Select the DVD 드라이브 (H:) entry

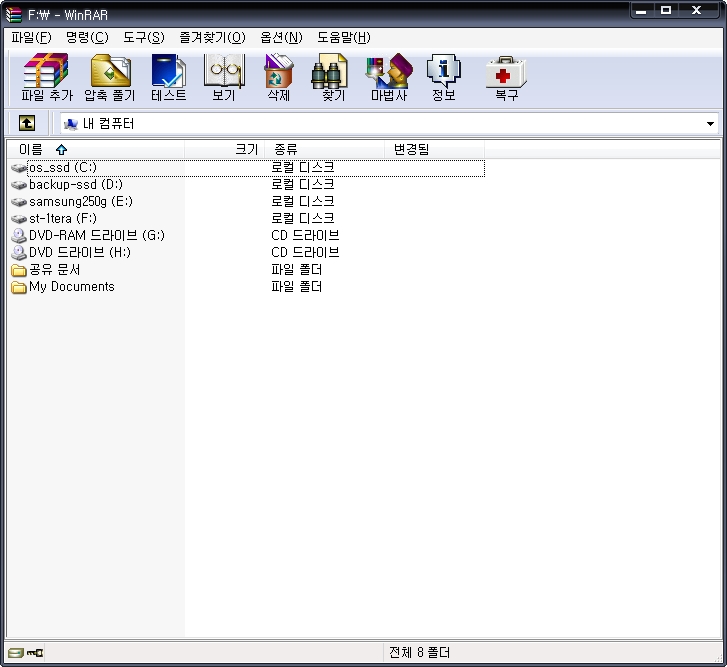pyautogui.click(x=80, y=253)
